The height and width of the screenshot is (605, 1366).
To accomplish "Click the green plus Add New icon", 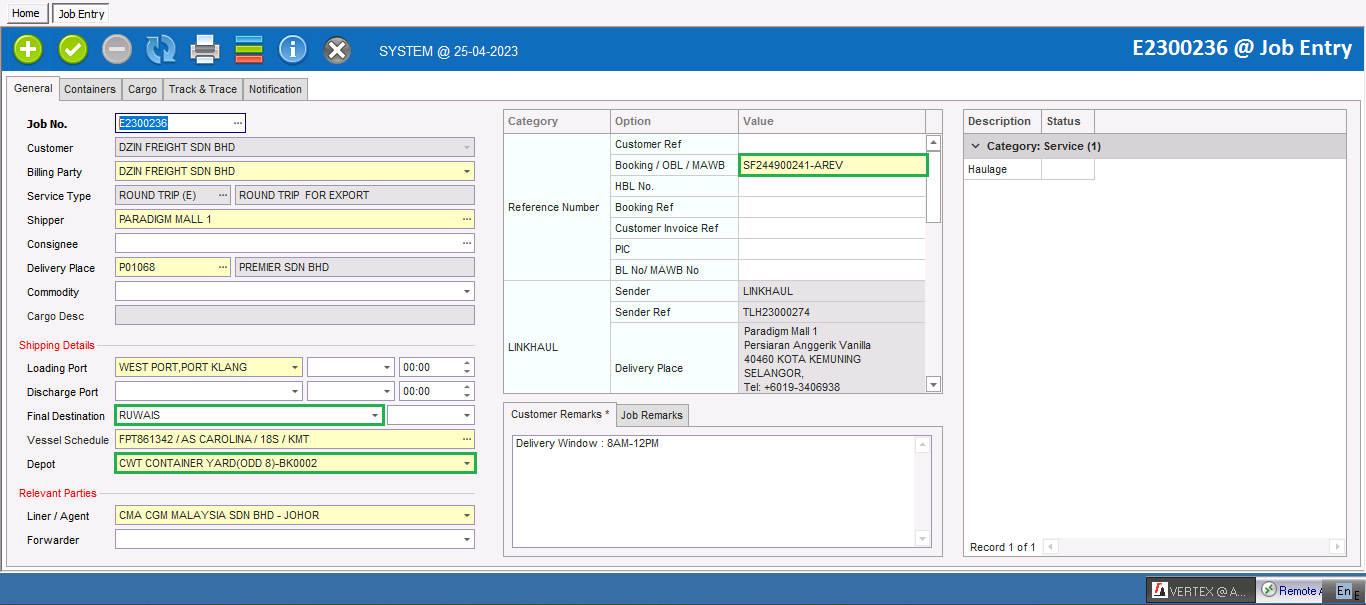I will pyautogui.click(x=28, y=49).
